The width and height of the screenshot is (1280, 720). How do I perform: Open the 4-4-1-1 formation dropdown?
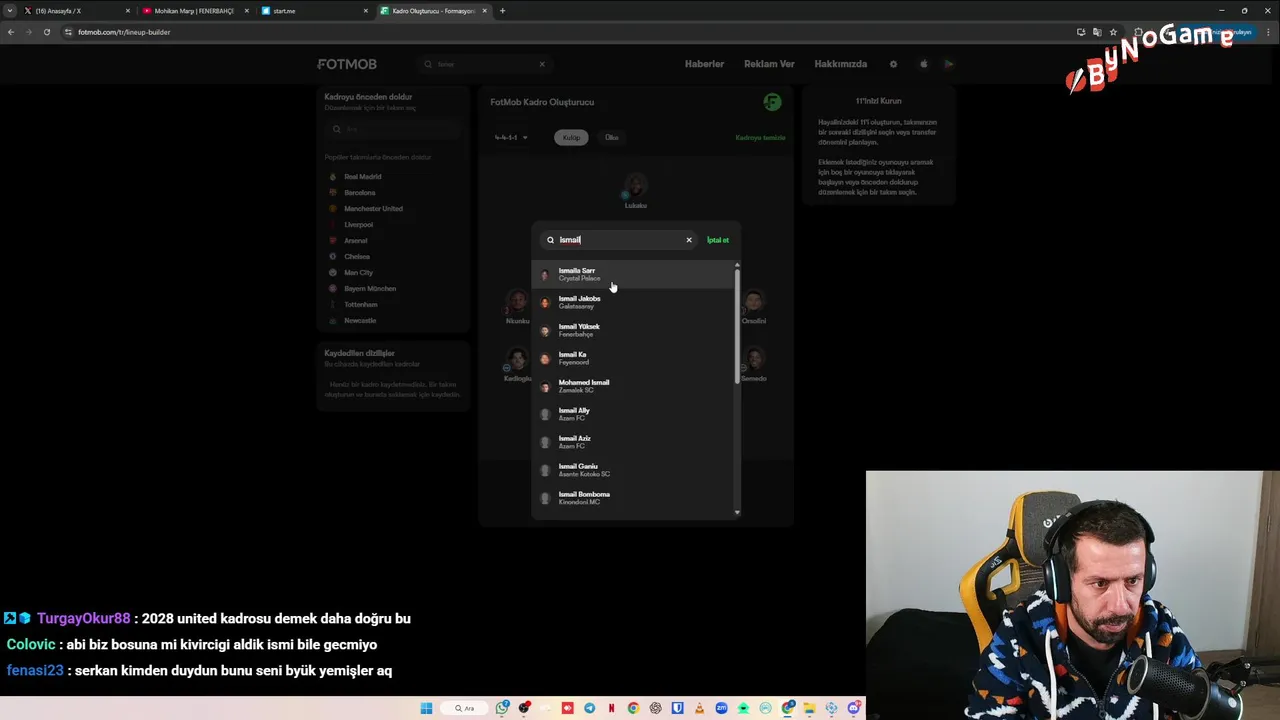pyautogui.click(x=511, y=137)
